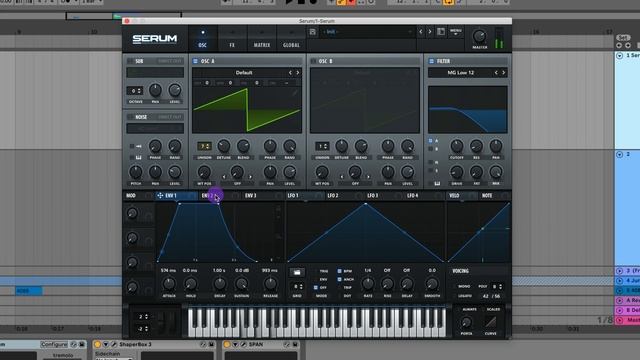Toggle the OSC A enable switch
The height and width of the screenshot is (360, 640).
point(195,61)
